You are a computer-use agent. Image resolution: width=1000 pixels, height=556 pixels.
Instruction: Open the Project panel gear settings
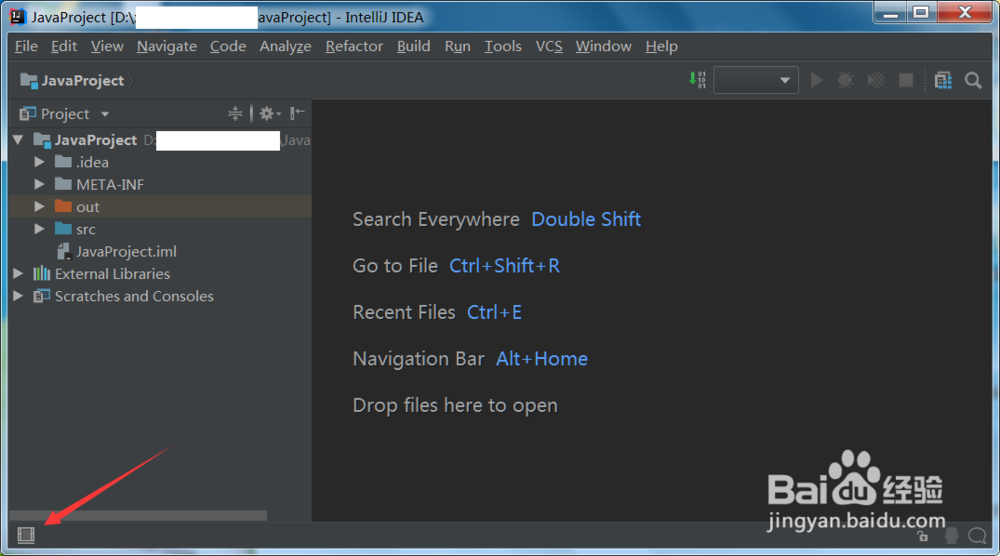click(269, 113)
